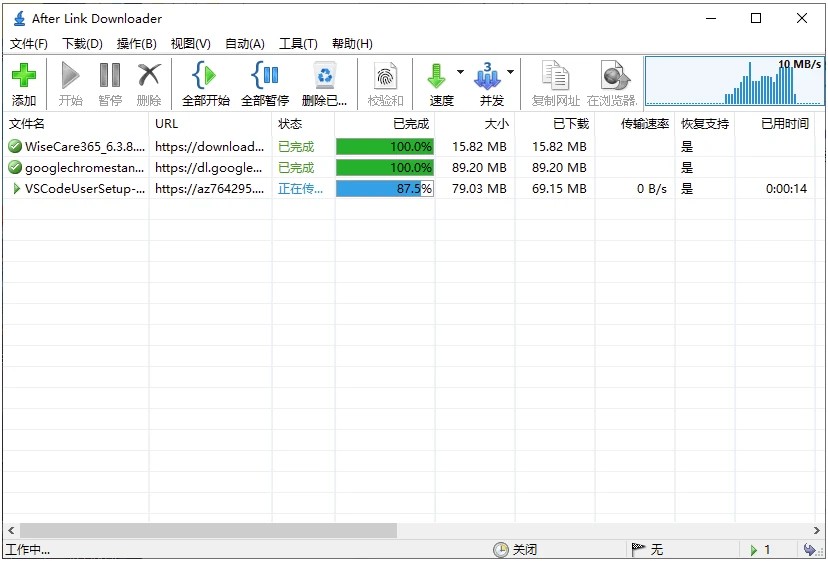Screen dimensions: 828x561
Task: Open the Download 下载(D) menu
Action: tap(82, 44)
